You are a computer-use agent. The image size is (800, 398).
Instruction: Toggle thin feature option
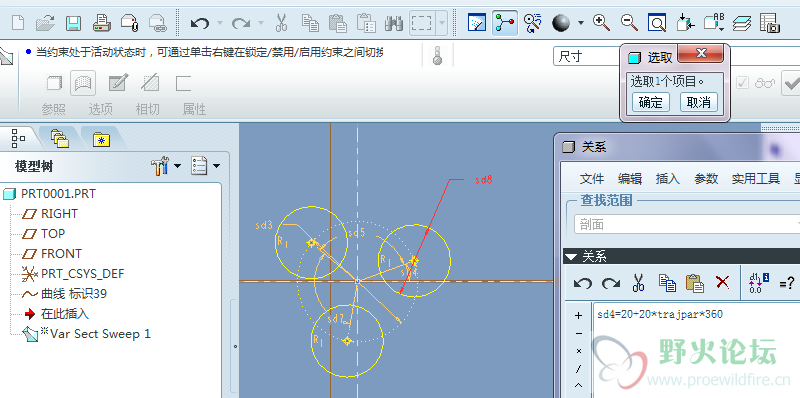(x=183, y=83)
